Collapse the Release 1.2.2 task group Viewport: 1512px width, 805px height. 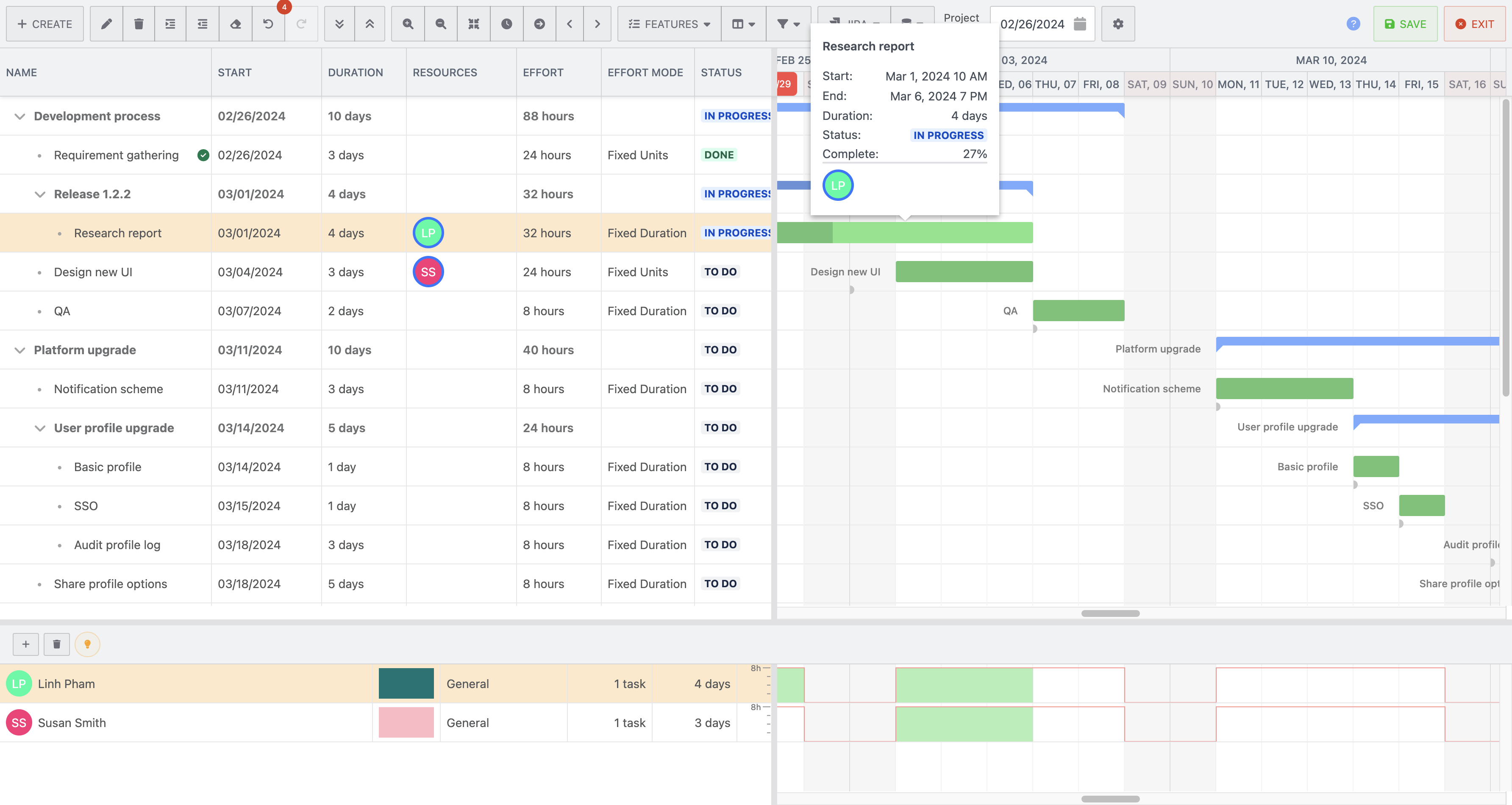tap(39, 193)
